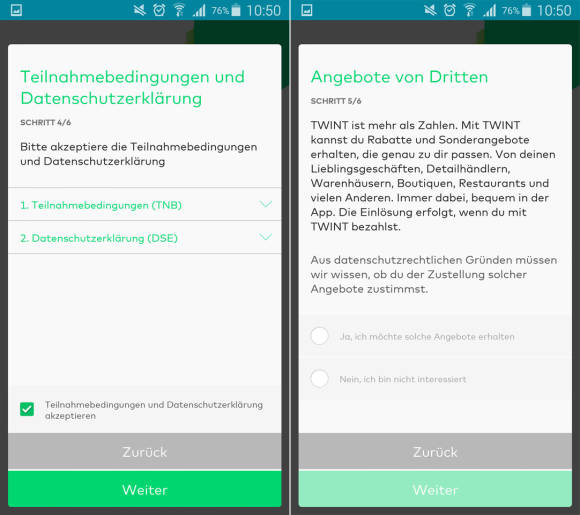Screen dimensions: 580x515
Task: Expand the Teilnahmebedingungen (TNB) chevron
Action: point(266,204)
